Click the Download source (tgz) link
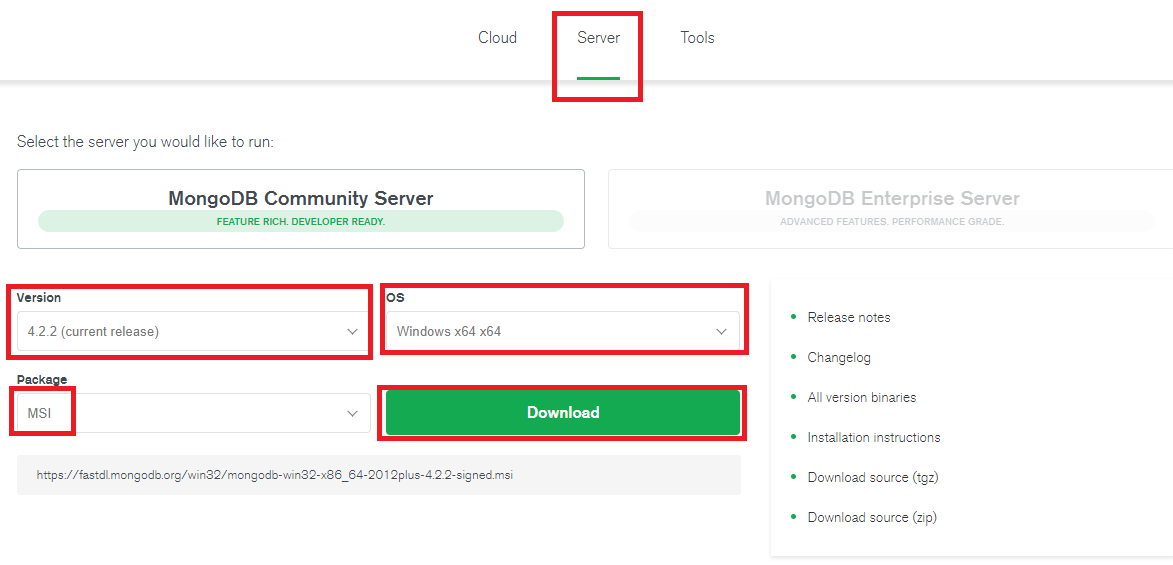1173x565 pixels. 873,477
